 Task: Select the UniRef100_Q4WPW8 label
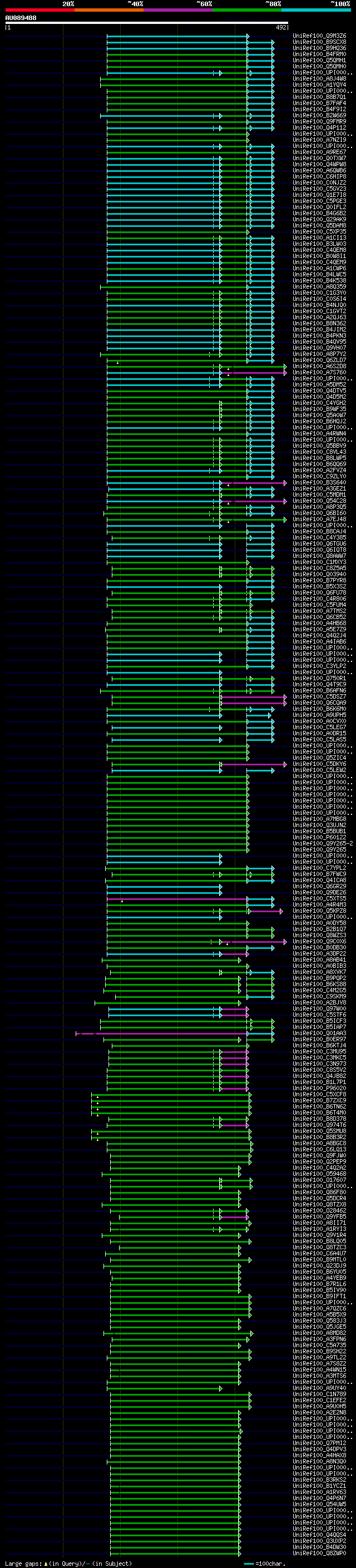pos(319,164)
